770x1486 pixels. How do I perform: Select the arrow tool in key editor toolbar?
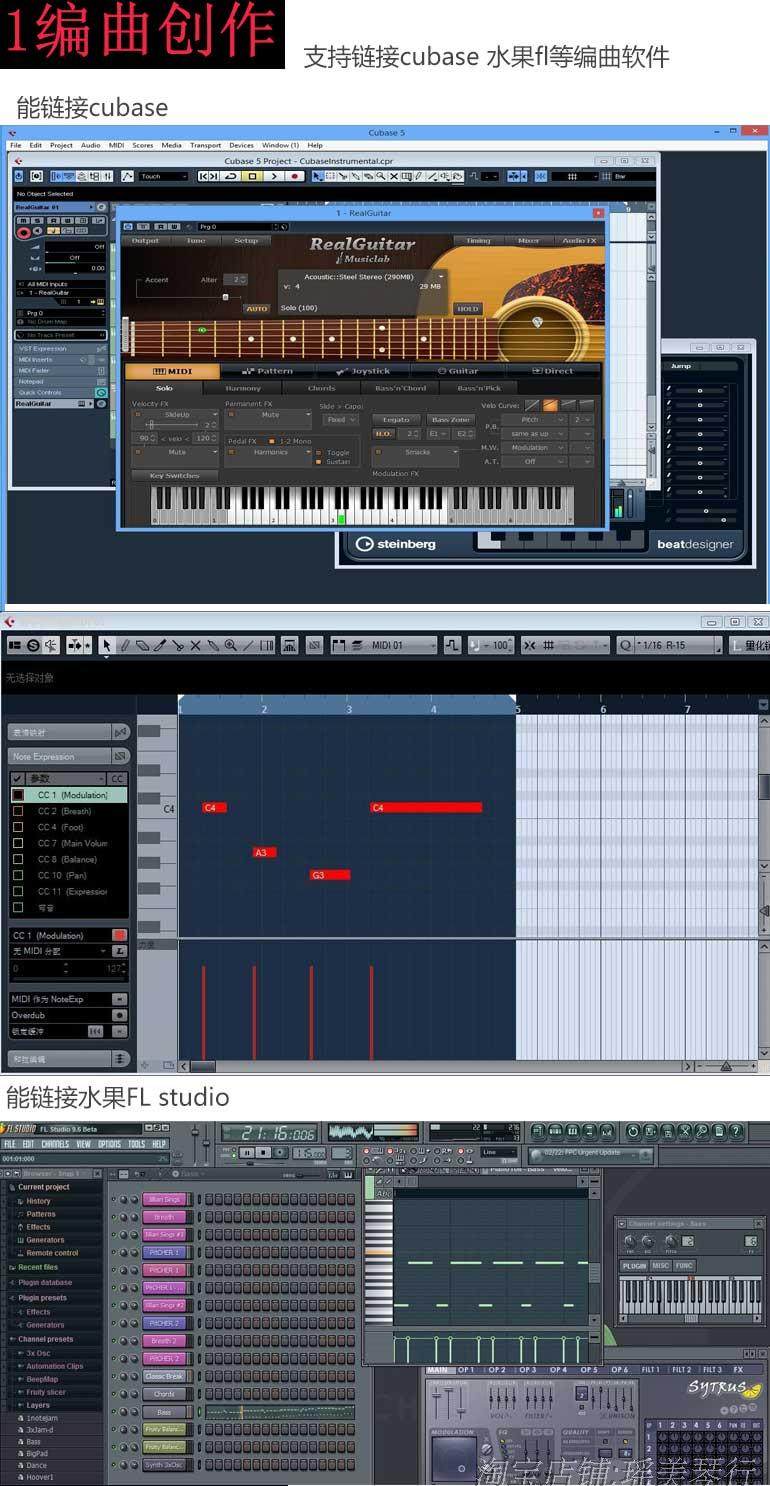tap(107, 646)
